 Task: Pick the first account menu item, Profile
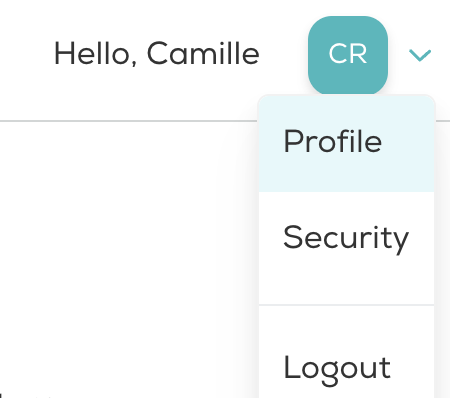pos(346,143)
